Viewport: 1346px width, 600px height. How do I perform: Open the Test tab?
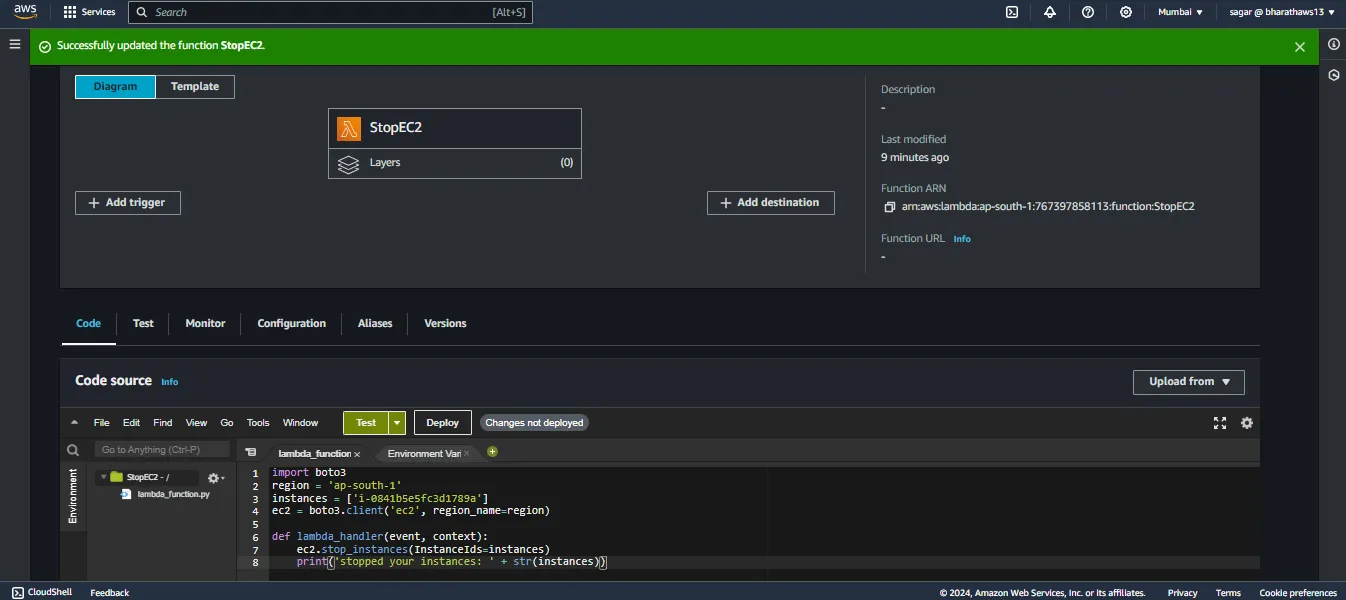[143, 323]
